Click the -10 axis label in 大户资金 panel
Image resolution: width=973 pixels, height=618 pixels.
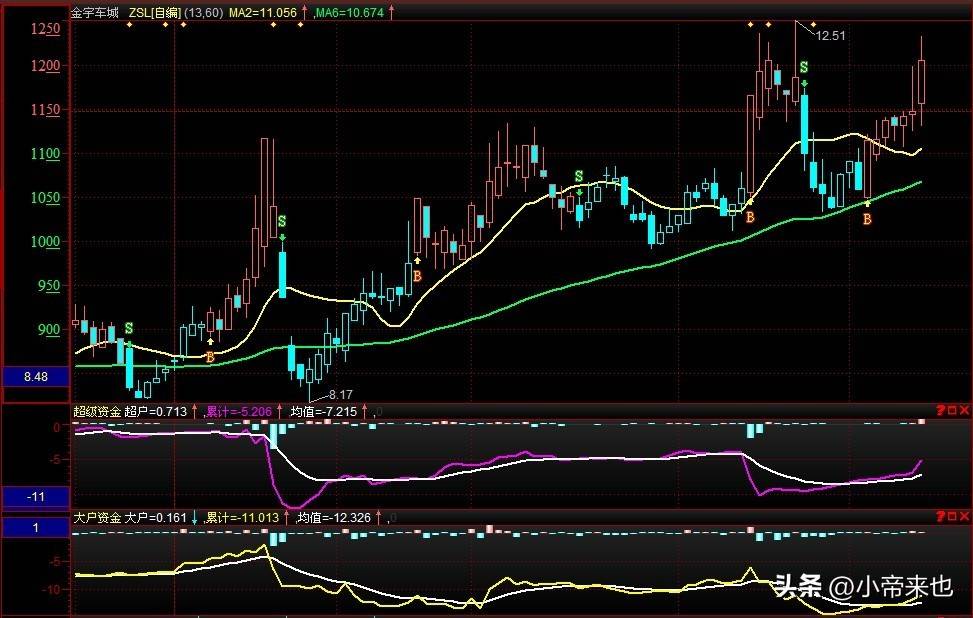click(52, 589)
